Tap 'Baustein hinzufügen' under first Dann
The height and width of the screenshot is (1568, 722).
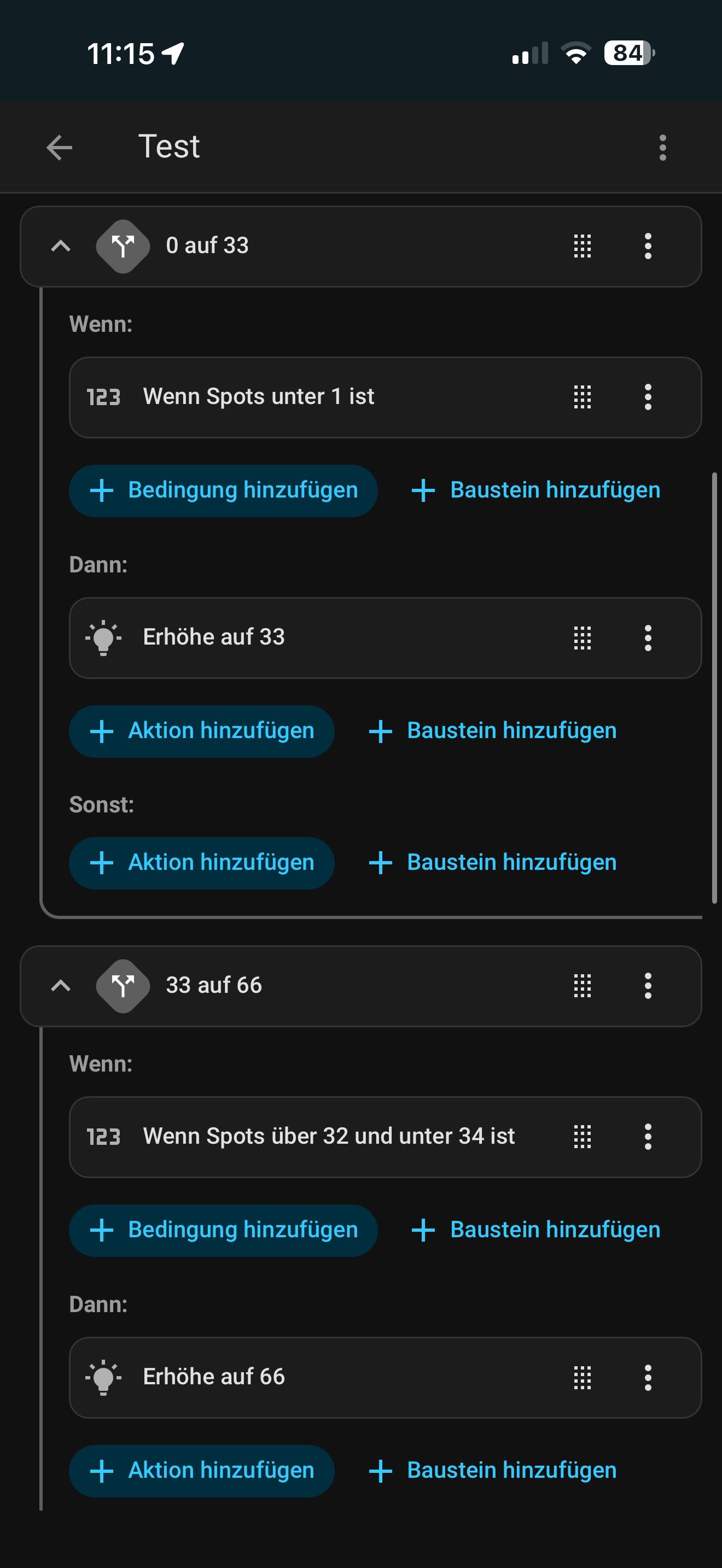493,731
